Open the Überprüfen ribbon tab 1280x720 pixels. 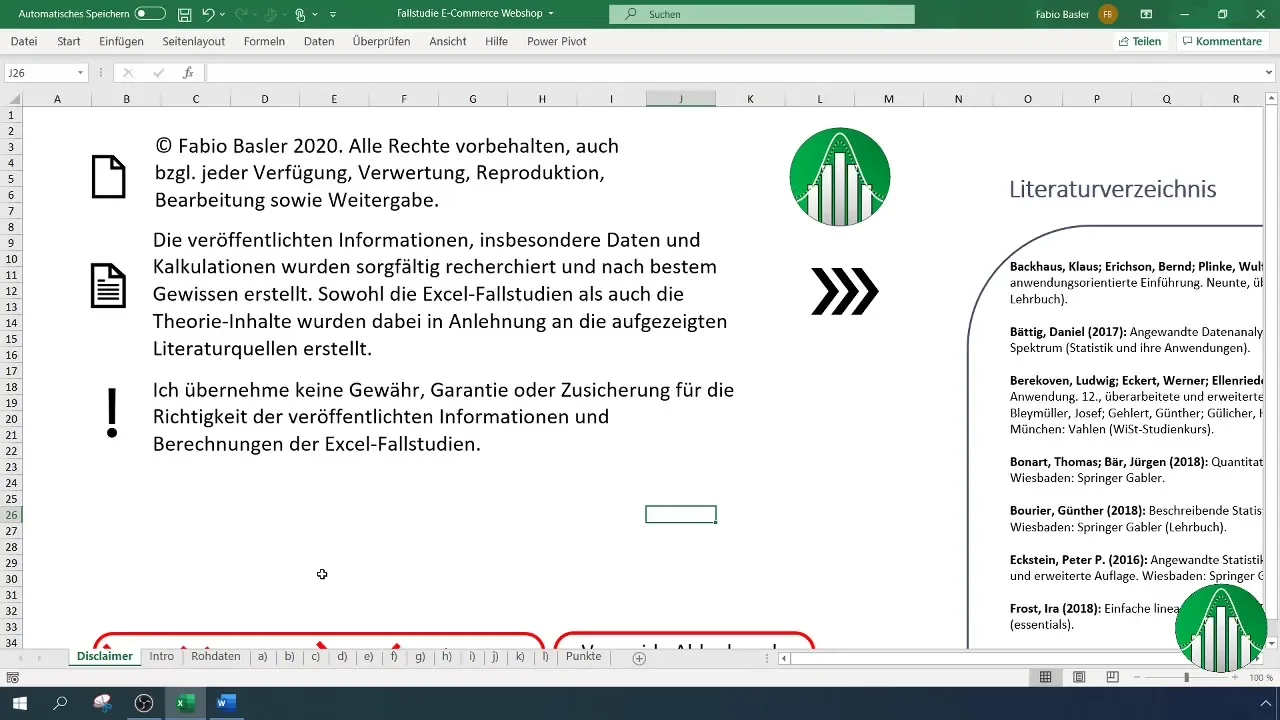pos(381,41)
